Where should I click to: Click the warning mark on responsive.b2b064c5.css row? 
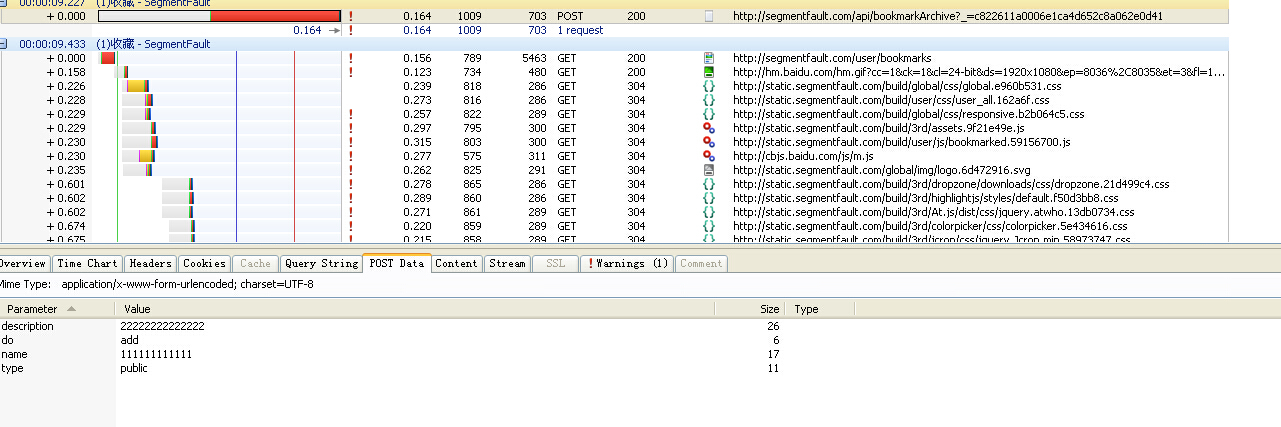[350, 114]
